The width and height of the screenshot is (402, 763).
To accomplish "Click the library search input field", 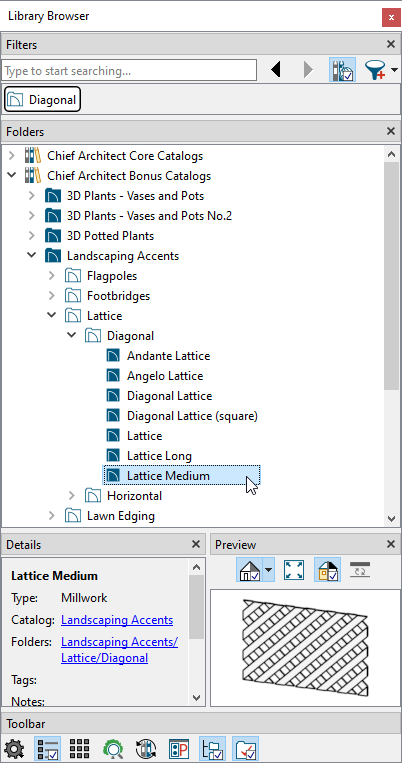I will [x=129, y=71].
